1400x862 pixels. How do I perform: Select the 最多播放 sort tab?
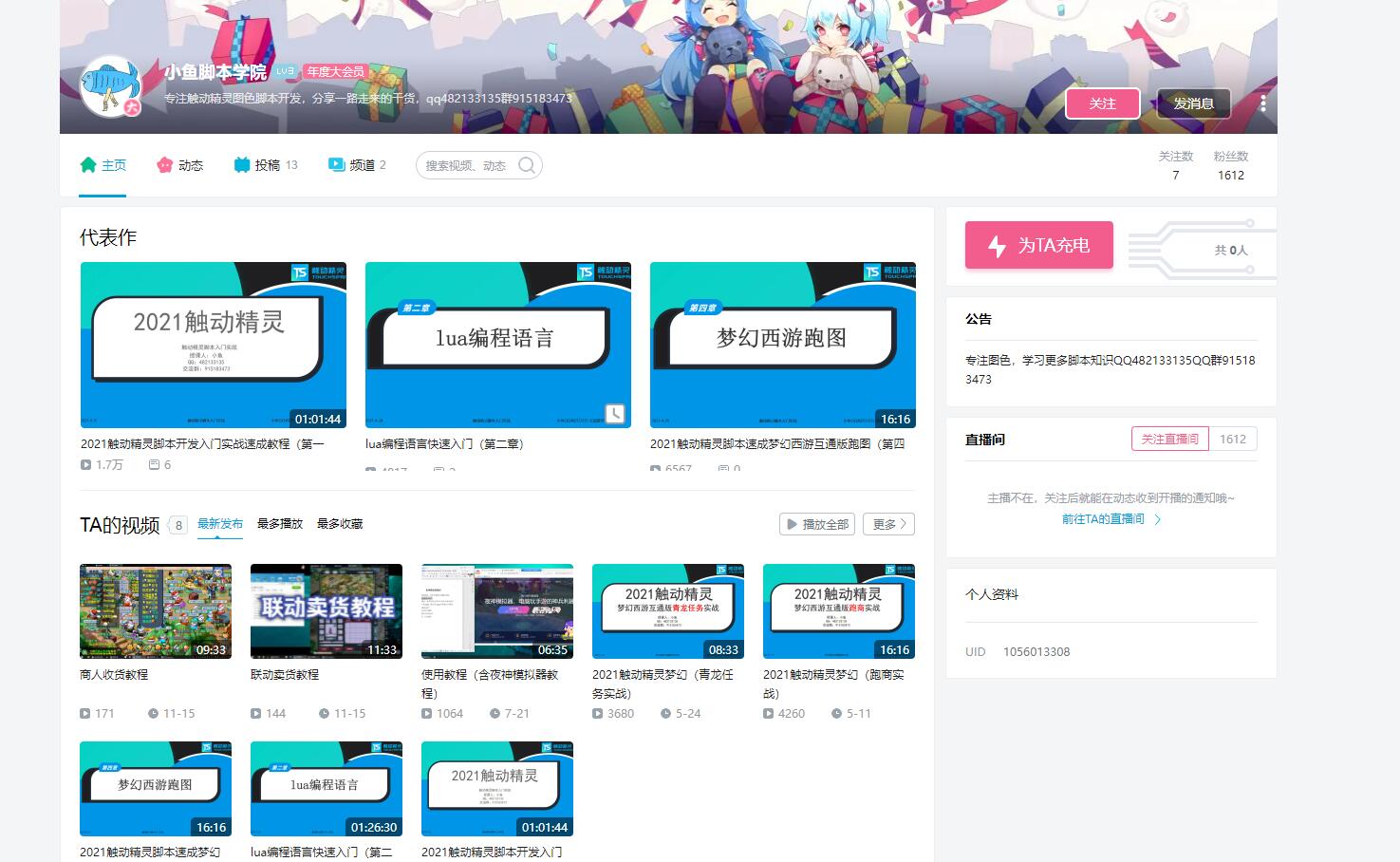(x=280, y=524)
